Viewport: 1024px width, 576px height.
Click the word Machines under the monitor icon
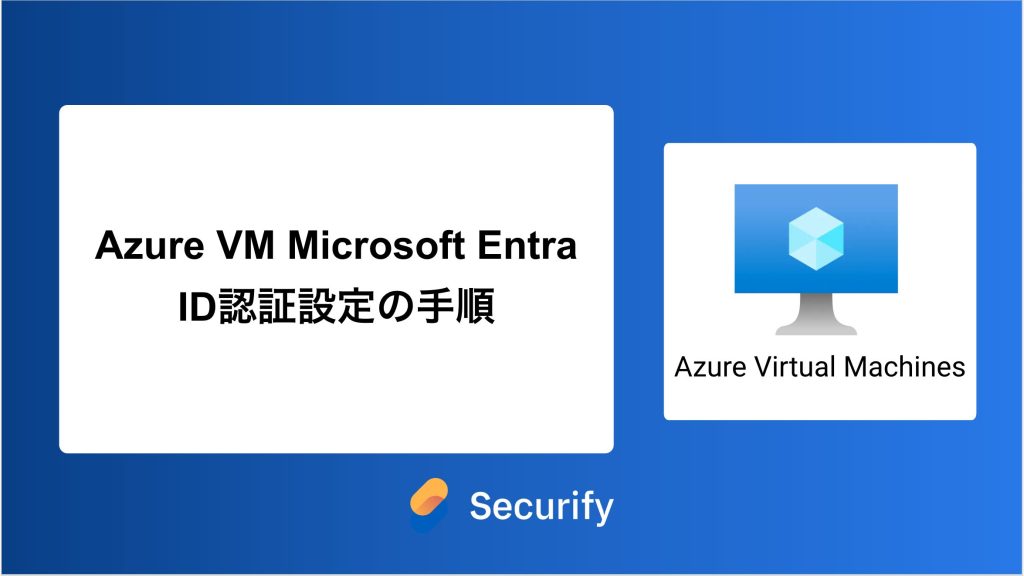[904, 366]
